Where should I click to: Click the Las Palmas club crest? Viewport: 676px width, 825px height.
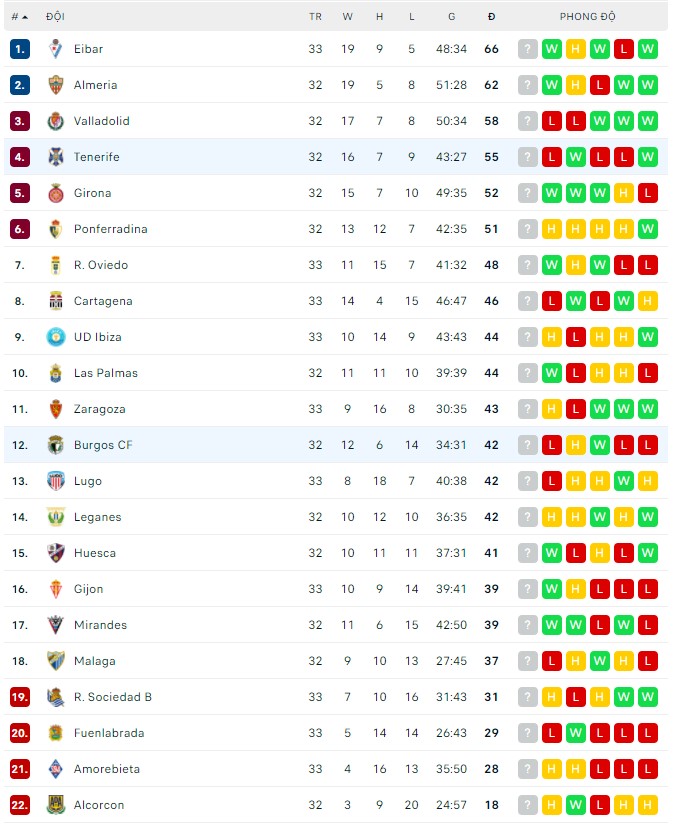tap(55, 373)
